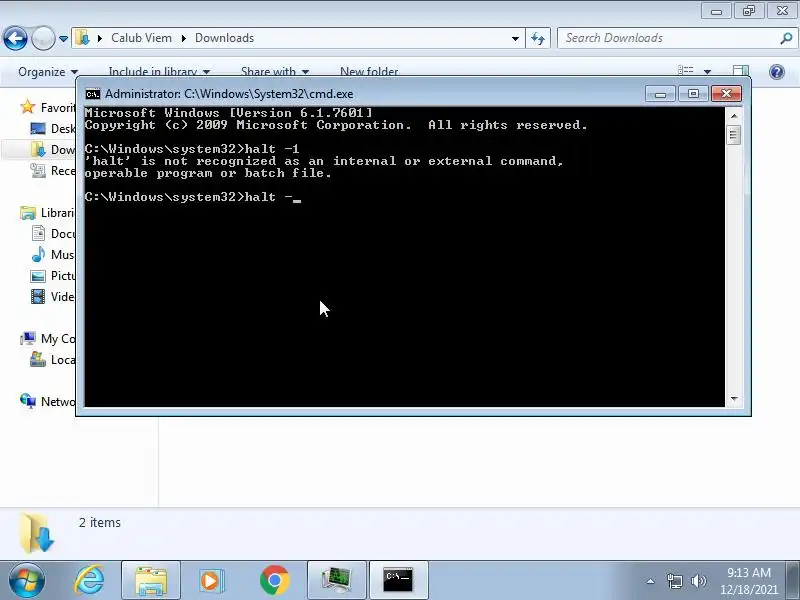Screen dimensions: 800x600
Task: Click the magnifier search icon
Action: [x=786, y=38]
